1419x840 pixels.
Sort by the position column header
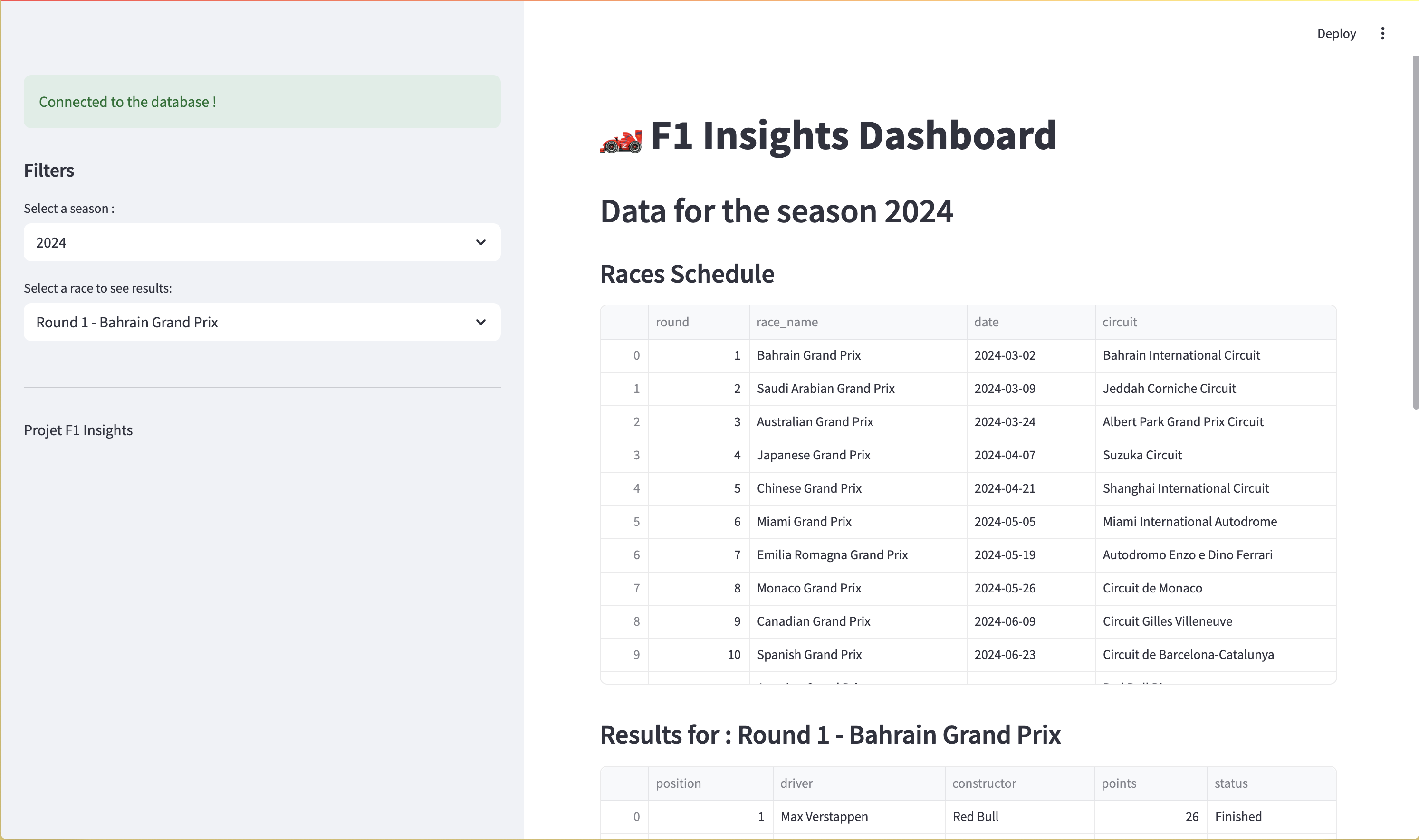point(710,783)
